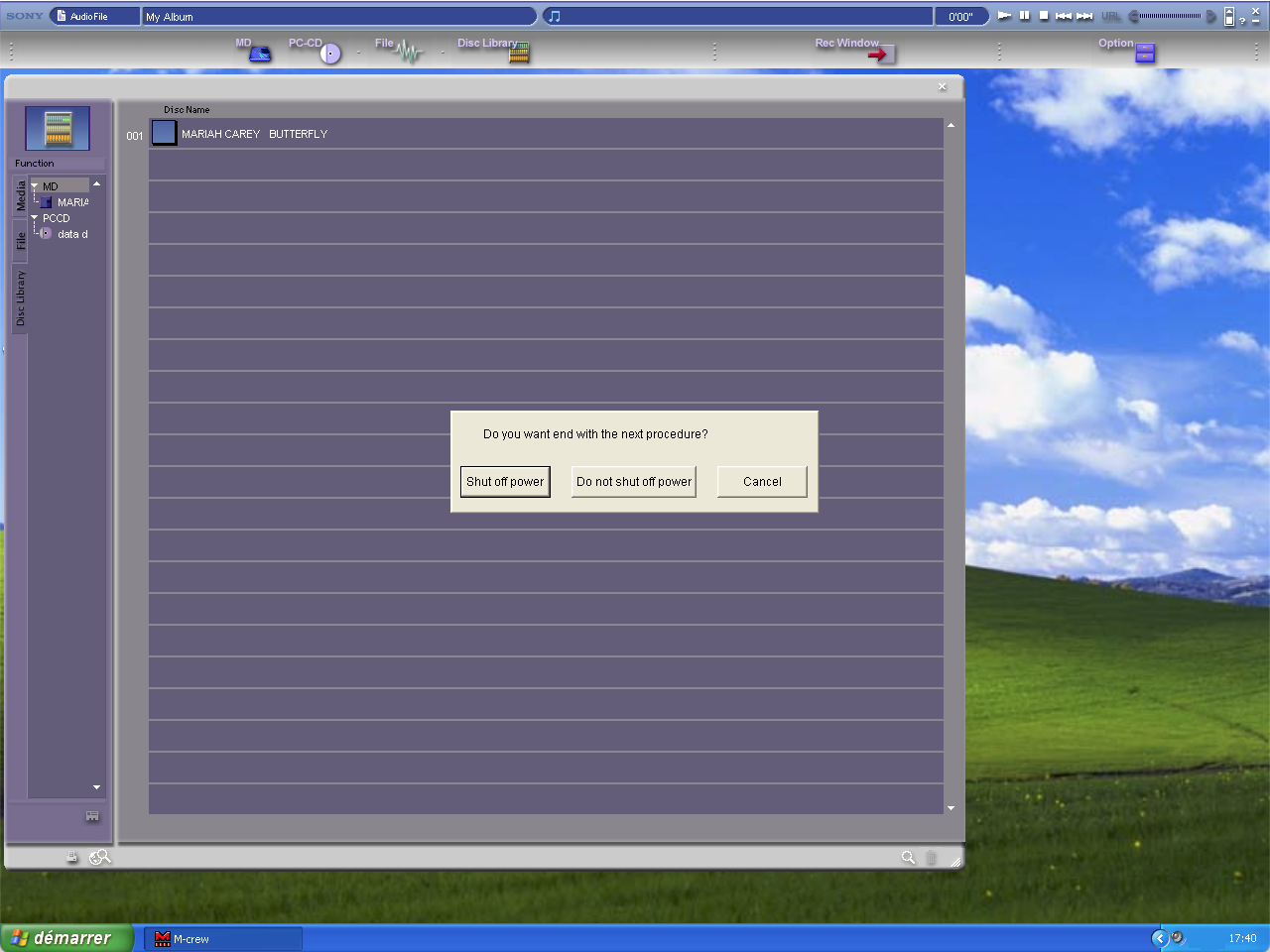Click the 0'00" time counter display
This screenshot has width=1270, height=952.
[x=961, y=16]
